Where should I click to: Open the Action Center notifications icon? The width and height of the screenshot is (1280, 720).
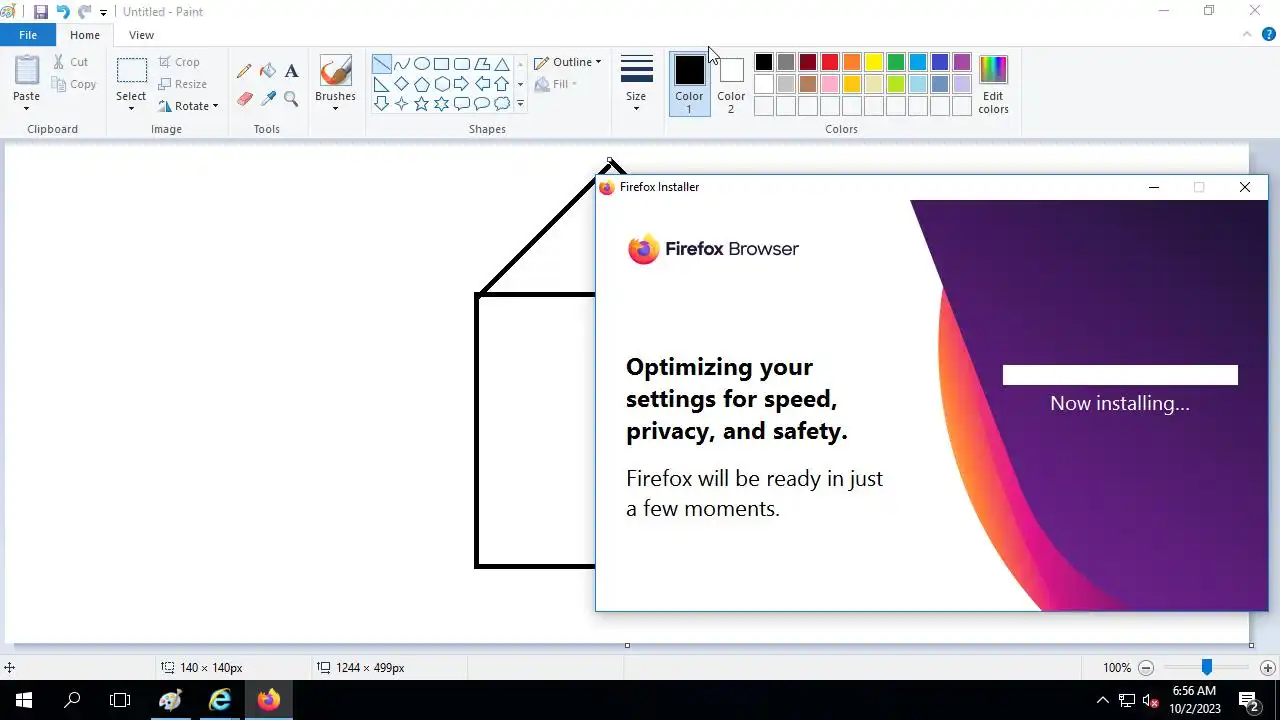click(1249, 700)
